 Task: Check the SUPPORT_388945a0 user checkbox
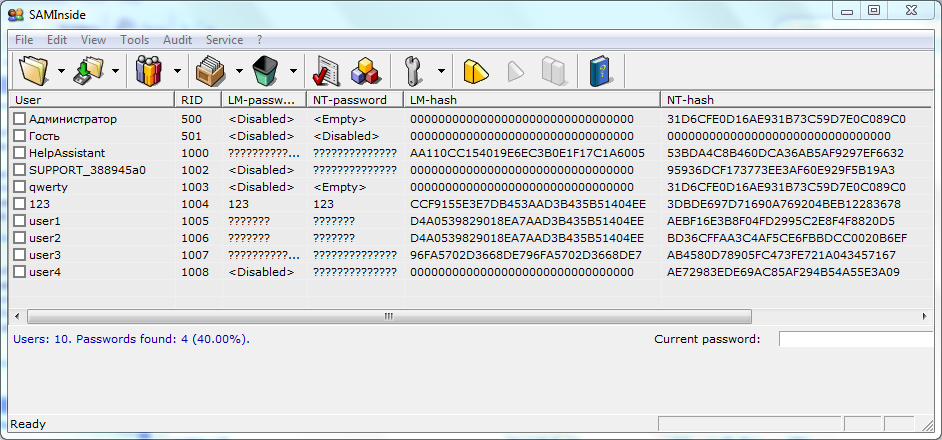pyautogui.click(x=20, y=170)
